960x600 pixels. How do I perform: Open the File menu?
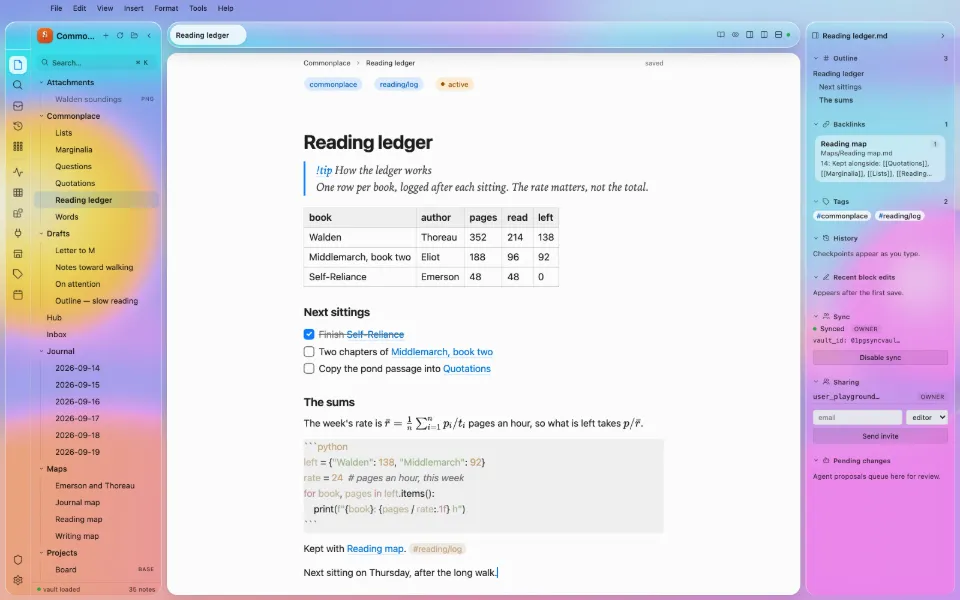(x=56, y=8)
